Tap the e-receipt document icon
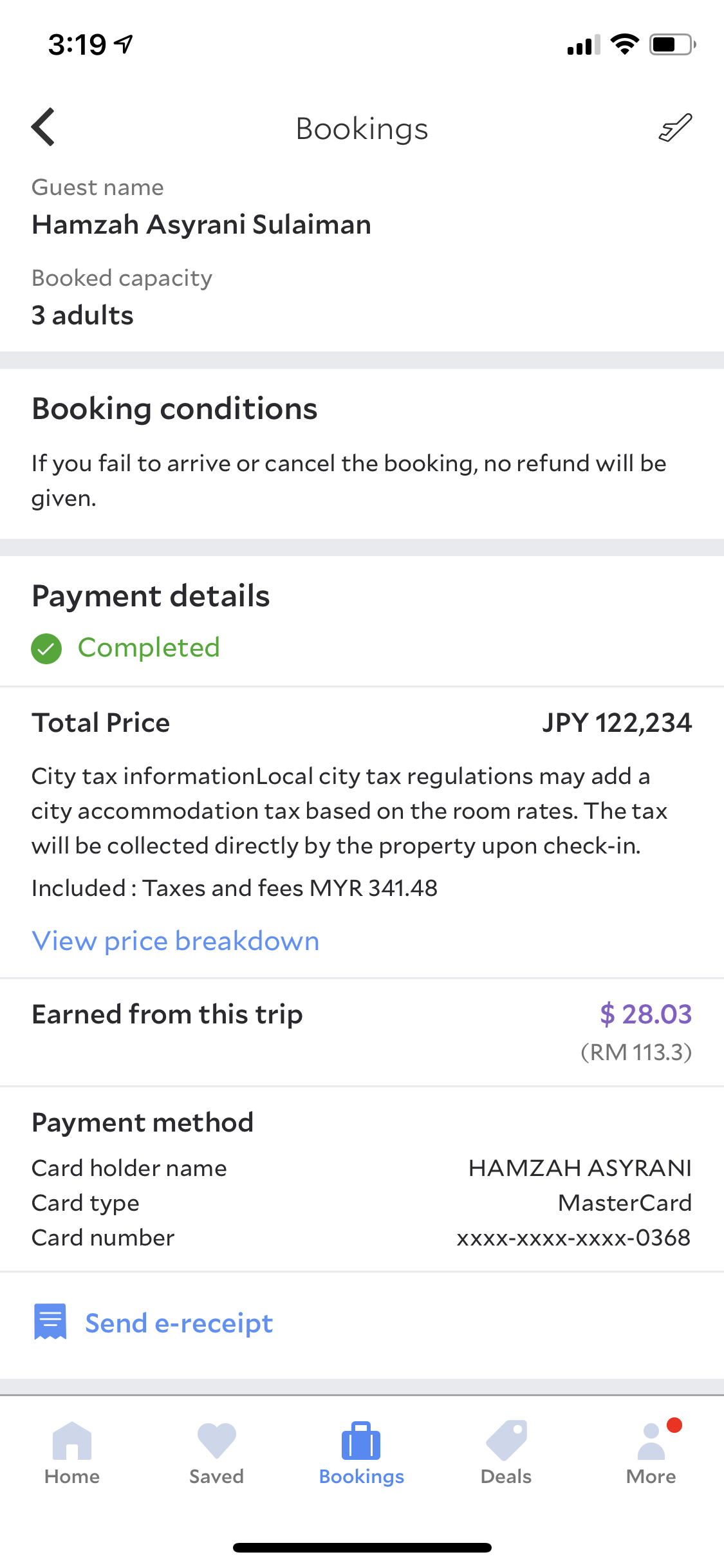The width and height of the screenshot is (724, 1568). [50, 1321]
